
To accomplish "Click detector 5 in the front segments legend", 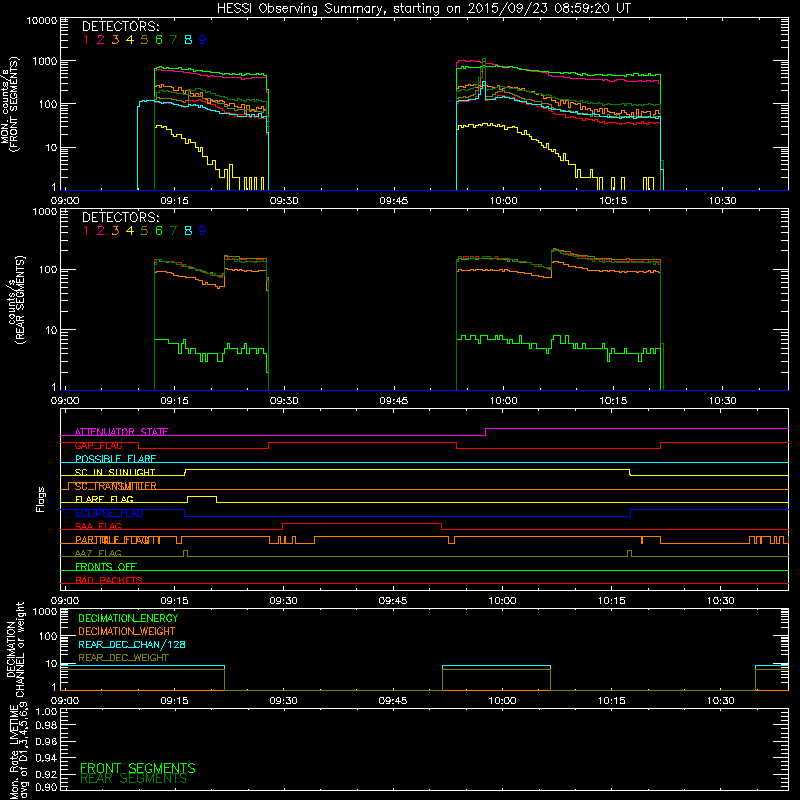I will pos(144,40).
